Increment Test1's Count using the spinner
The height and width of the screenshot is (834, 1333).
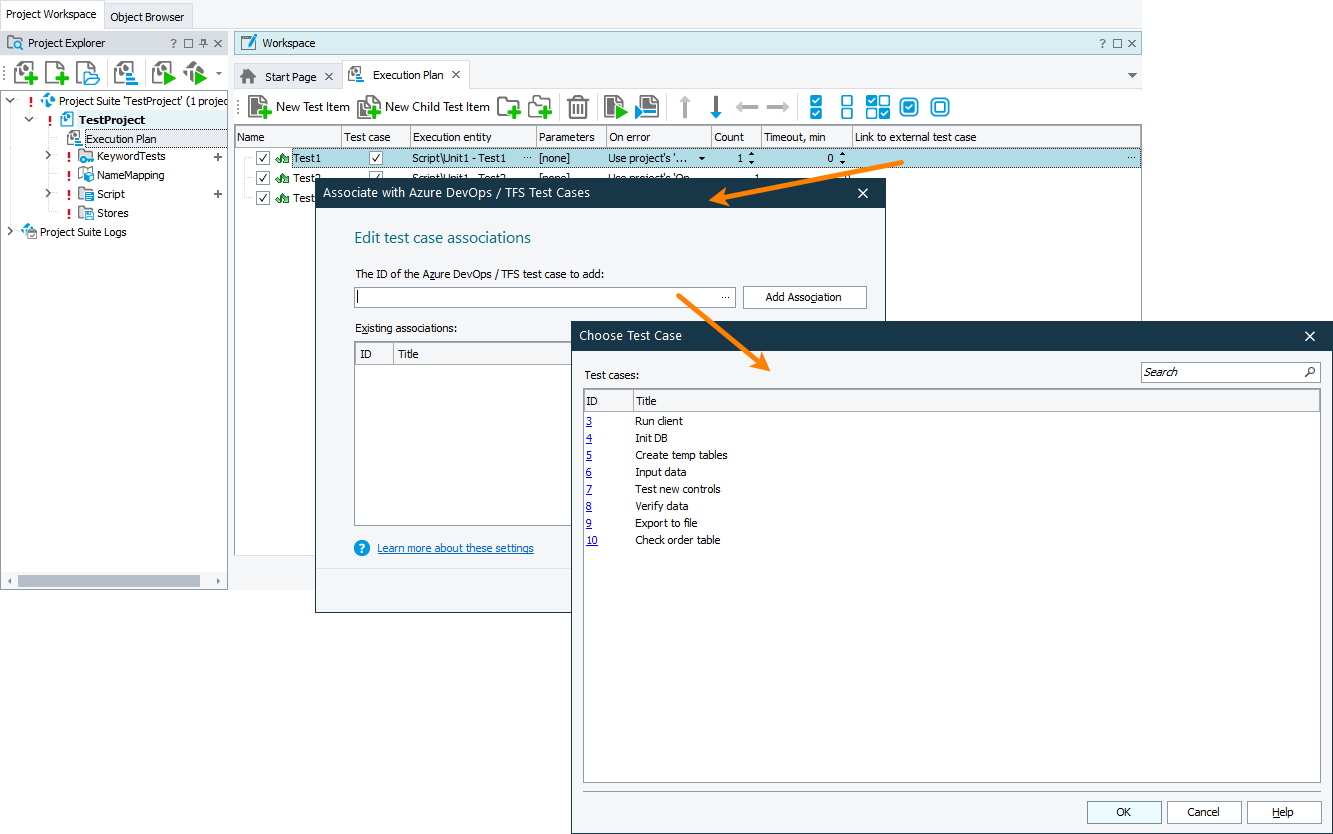click(751, 153)
